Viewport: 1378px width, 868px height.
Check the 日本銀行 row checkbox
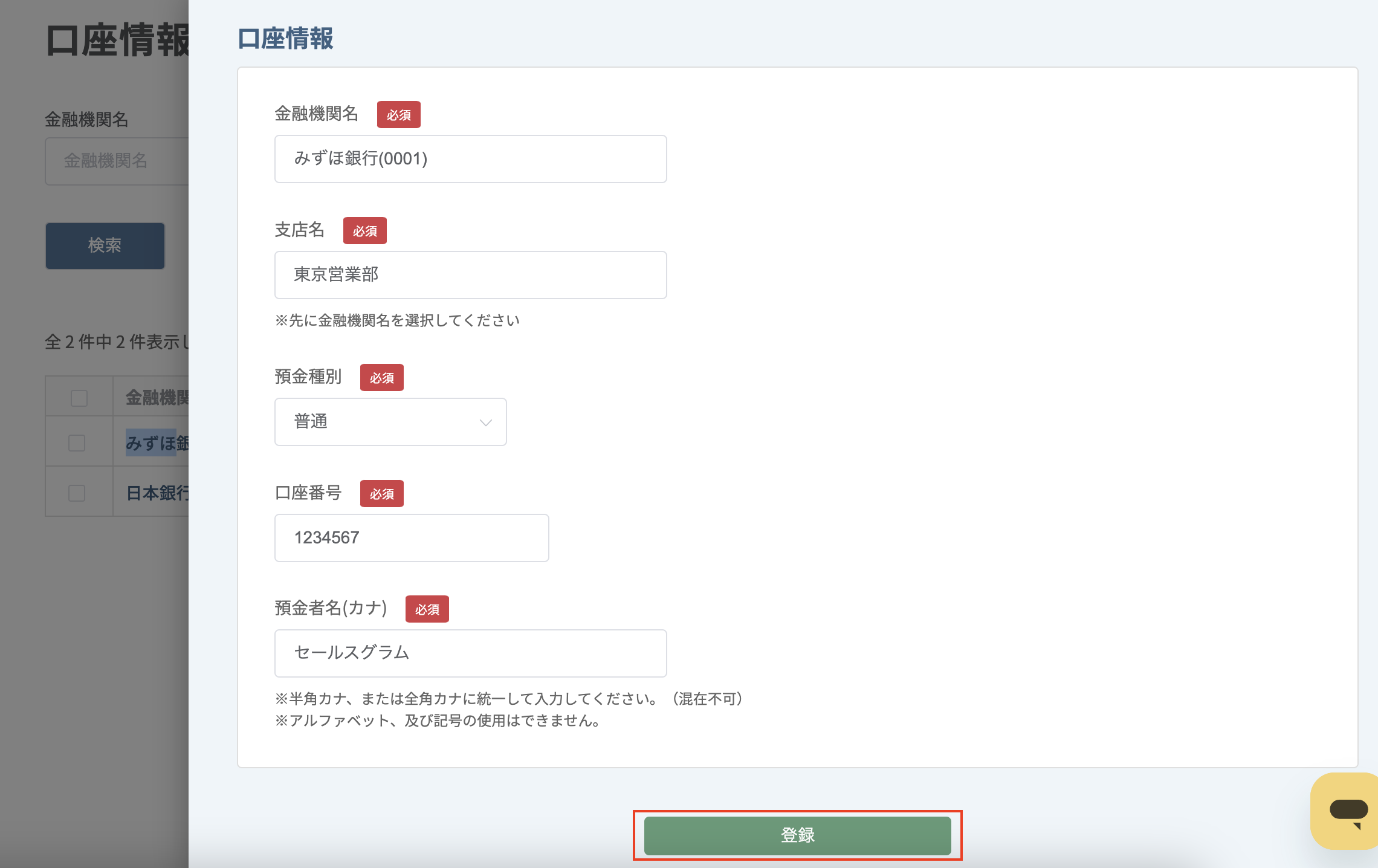77,493
